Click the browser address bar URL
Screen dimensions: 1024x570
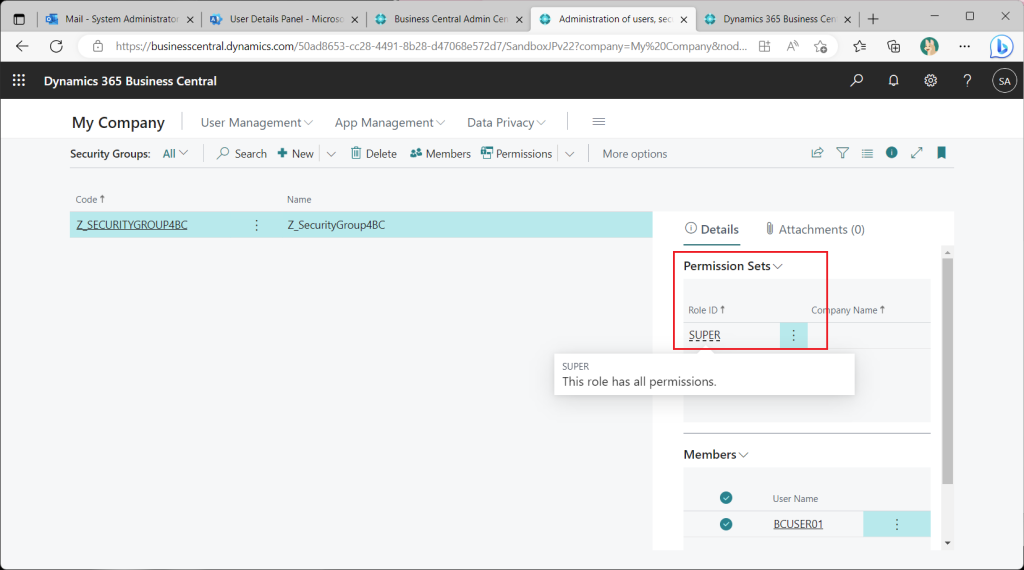point(431,46)
